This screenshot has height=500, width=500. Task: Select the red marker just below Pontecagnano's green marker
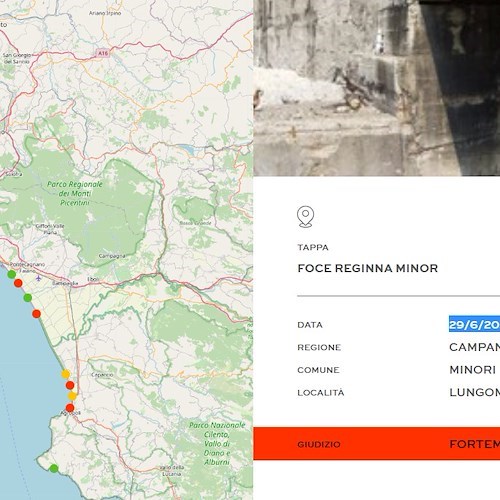(18, 283)
